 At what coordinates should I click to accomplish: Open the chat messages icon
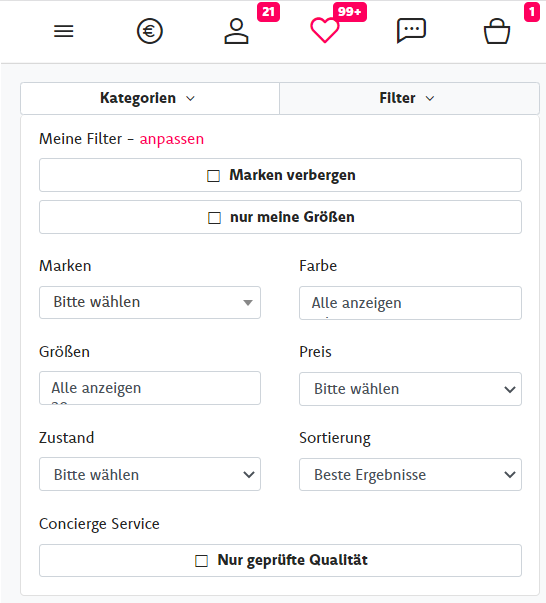(411, 30)
